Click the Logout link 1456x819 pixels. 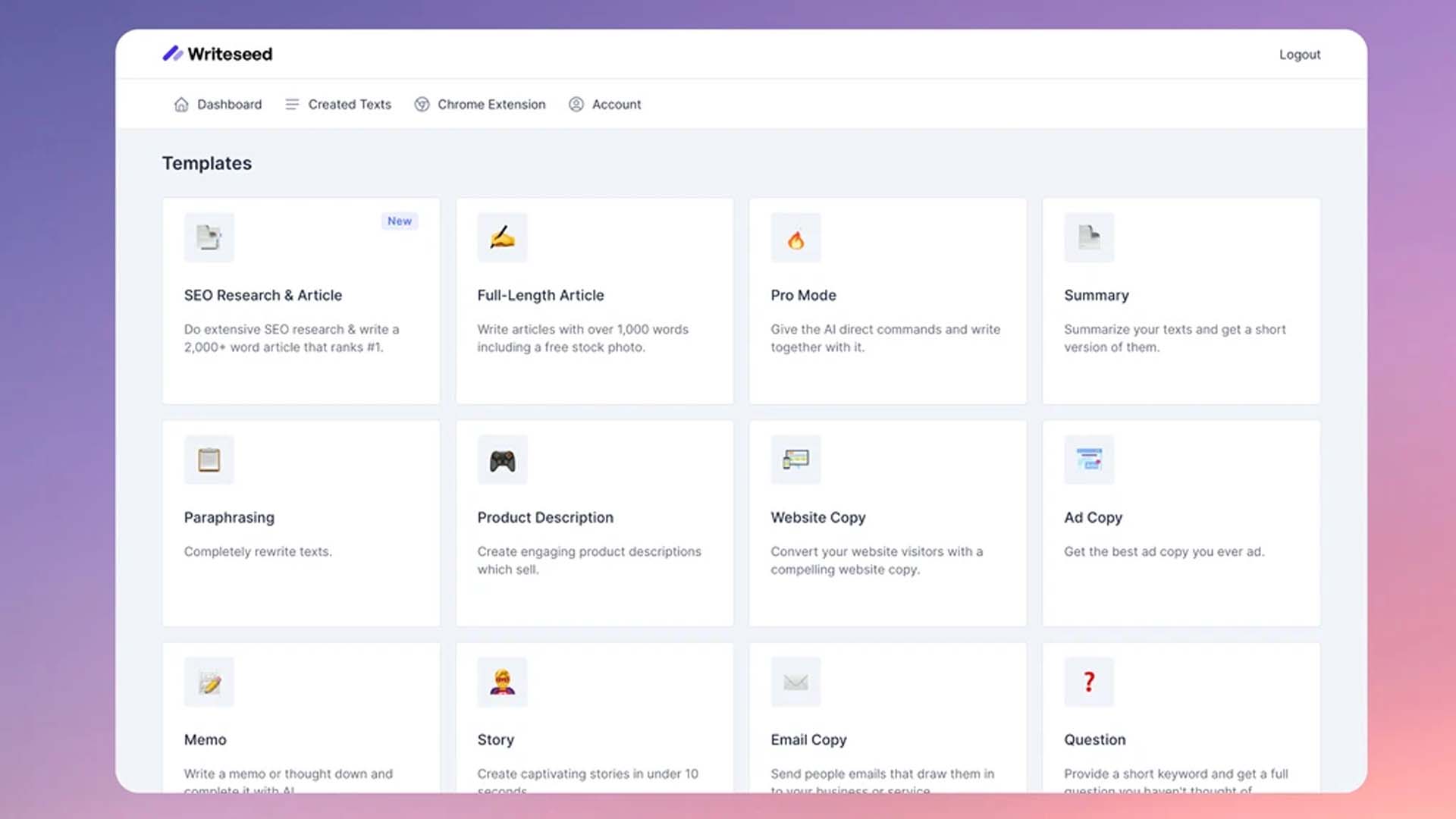point(1300,54)
